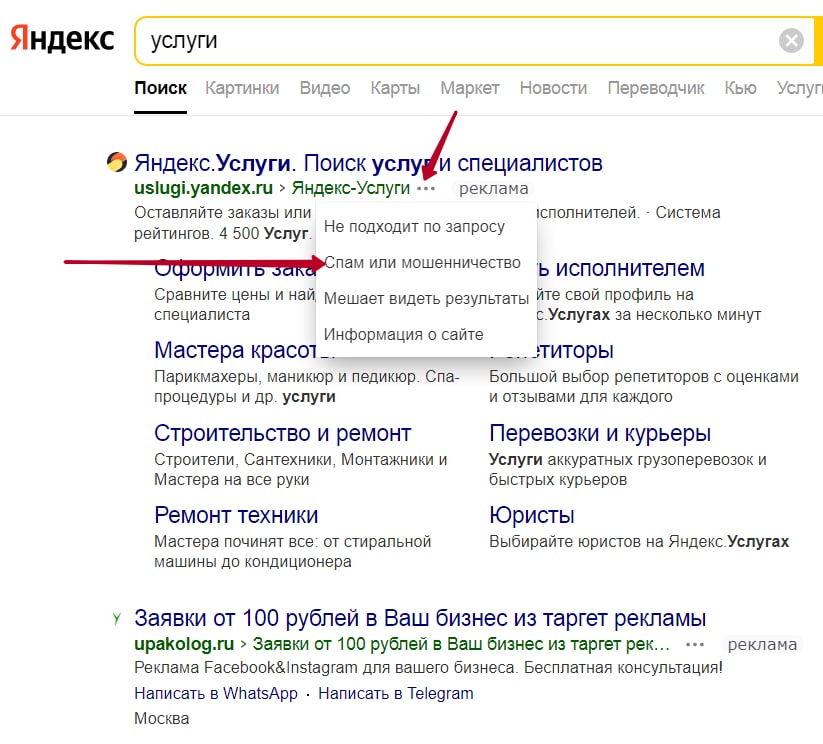Viewport: 823px width, 744px height.
Task: Click the Яндекс.Услуги favicon icon
Action: tap(117, 162)
